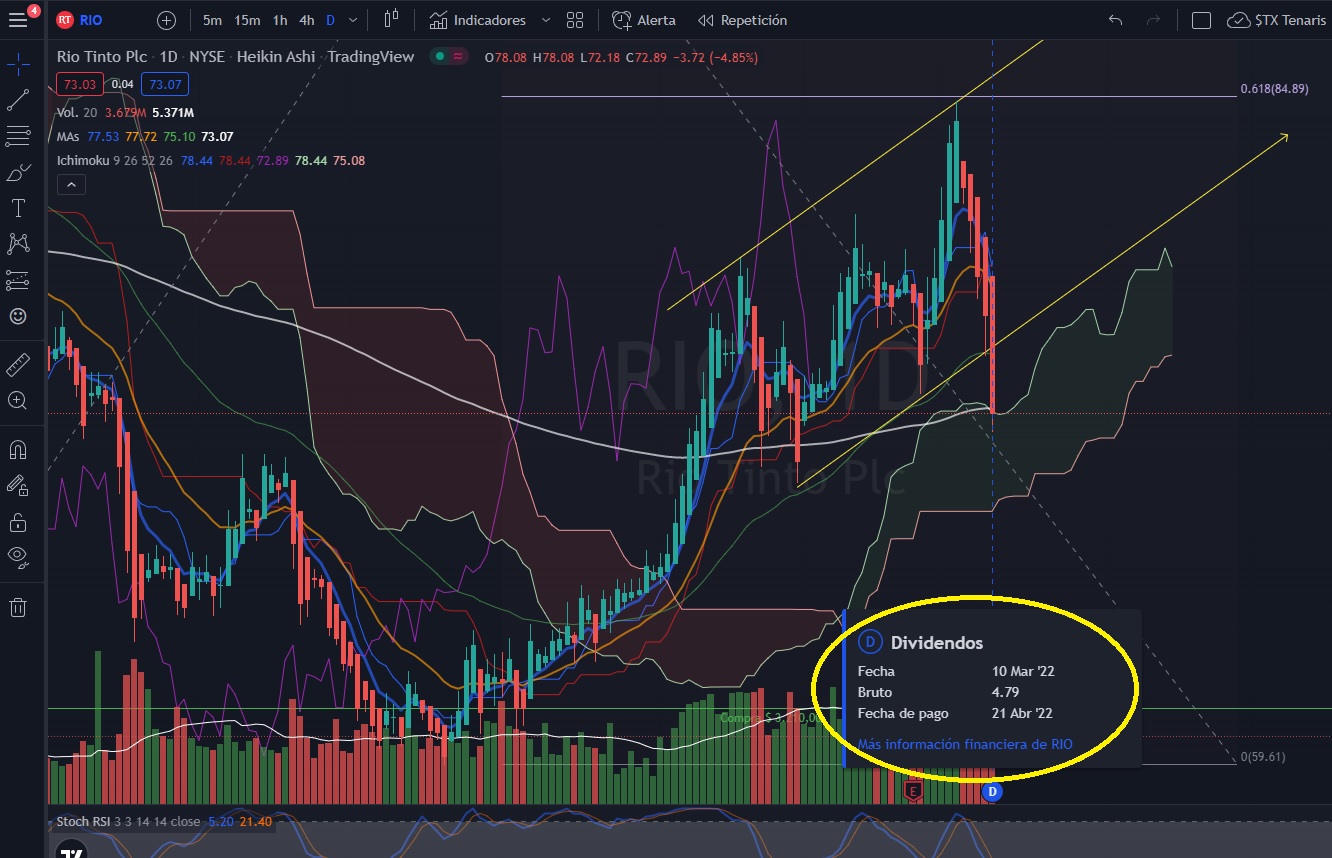Redo the chart action
The width and height of the screenshot is (1332, 858).
coord(1153,20)
